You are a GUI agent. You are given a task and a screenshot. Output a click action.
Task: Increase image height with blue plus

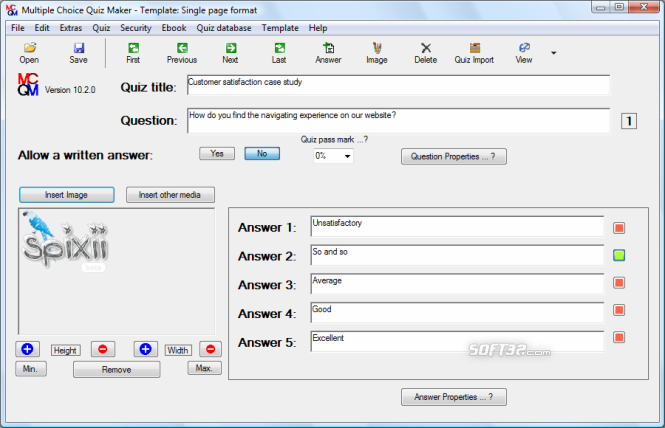click(x=28, y=349)
